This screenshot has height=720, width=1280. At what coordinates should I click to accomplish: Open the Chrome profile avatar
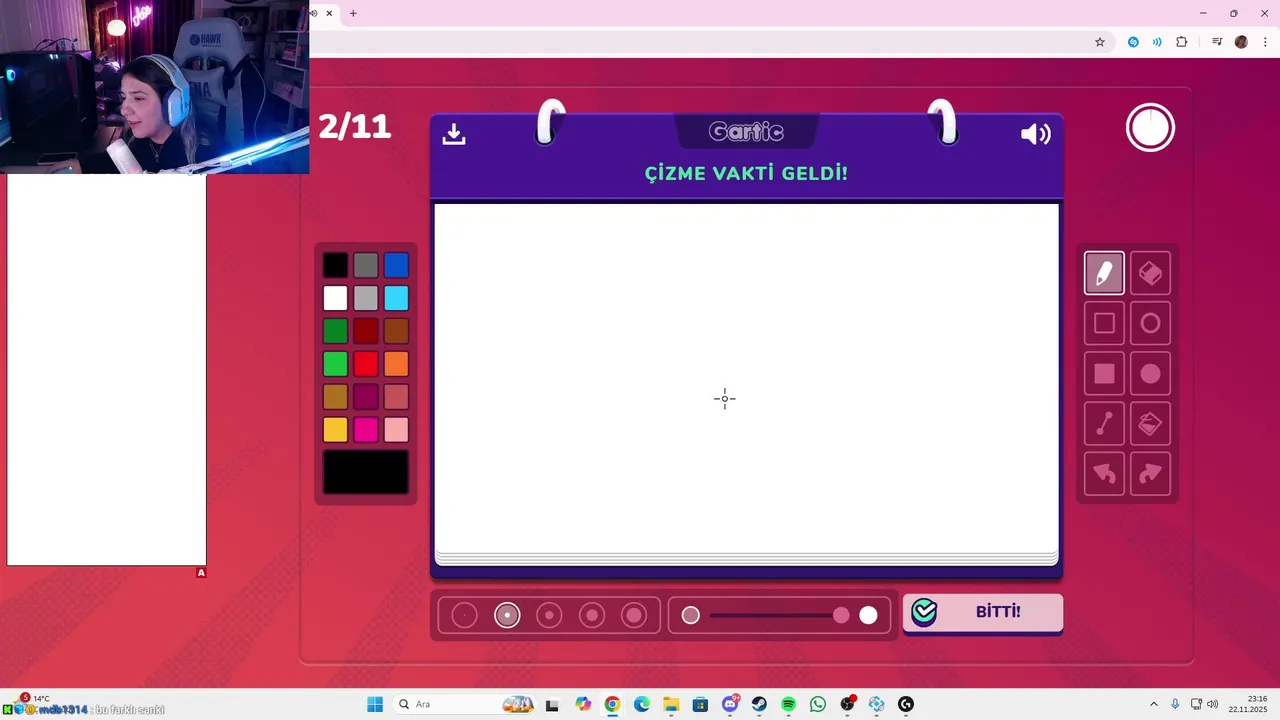[x=1241, y=42]
